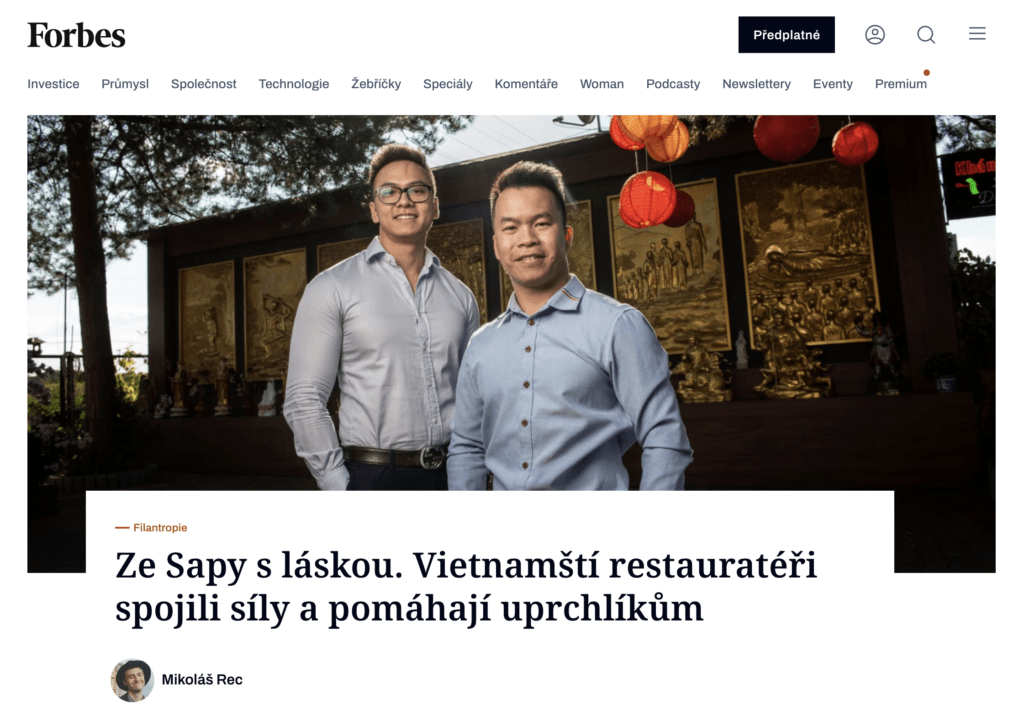Open Žebříčky rankings page

click(x=376, y=84)
